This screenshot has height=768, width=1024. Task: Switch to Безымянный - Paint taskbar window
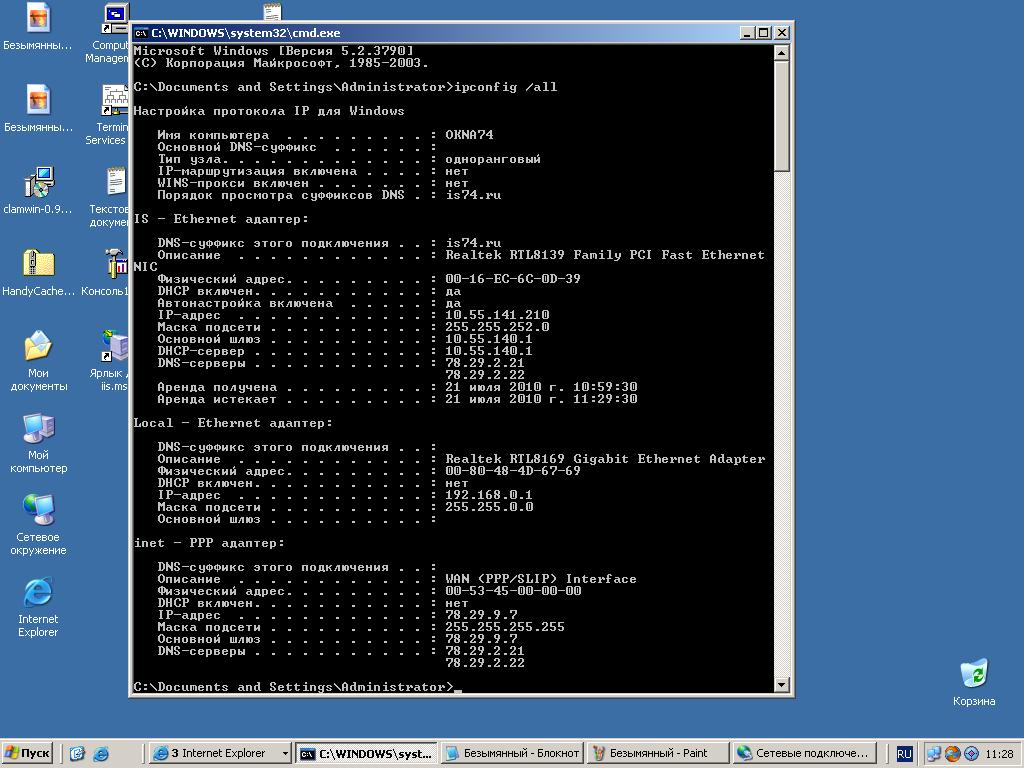[657, 754]
